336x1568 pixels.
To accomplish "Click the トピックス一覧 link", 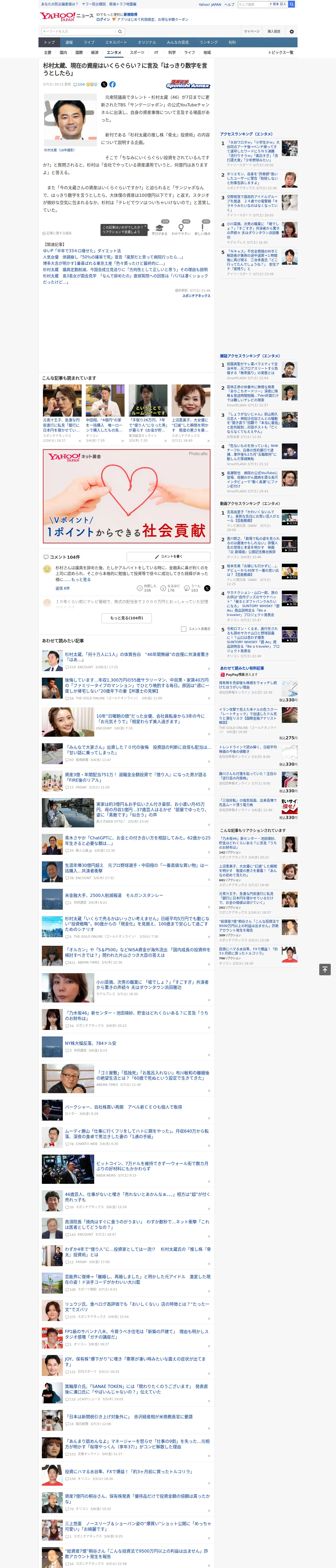I will 281,52.
